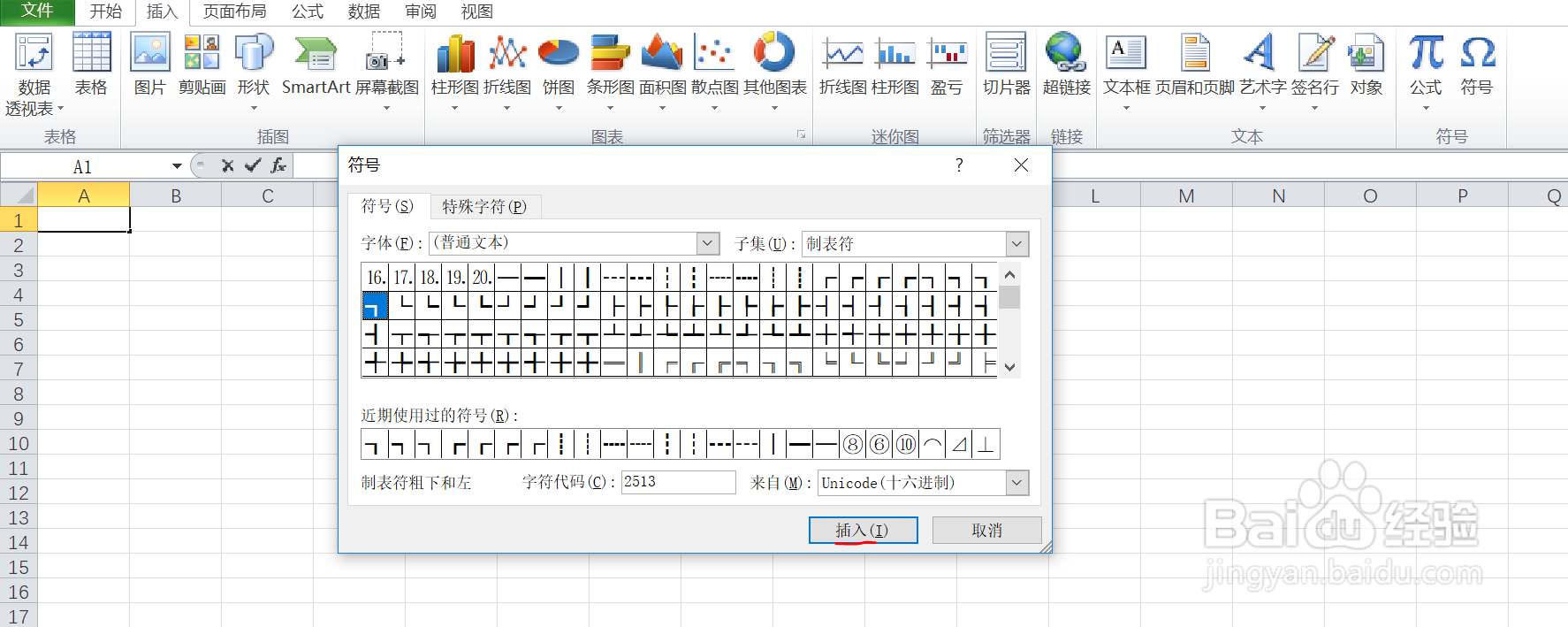Insert a 超链接 hyperlink
Image resolution: width=1568 pixels, height=627 pixels.
click(x=1066, y=64)
